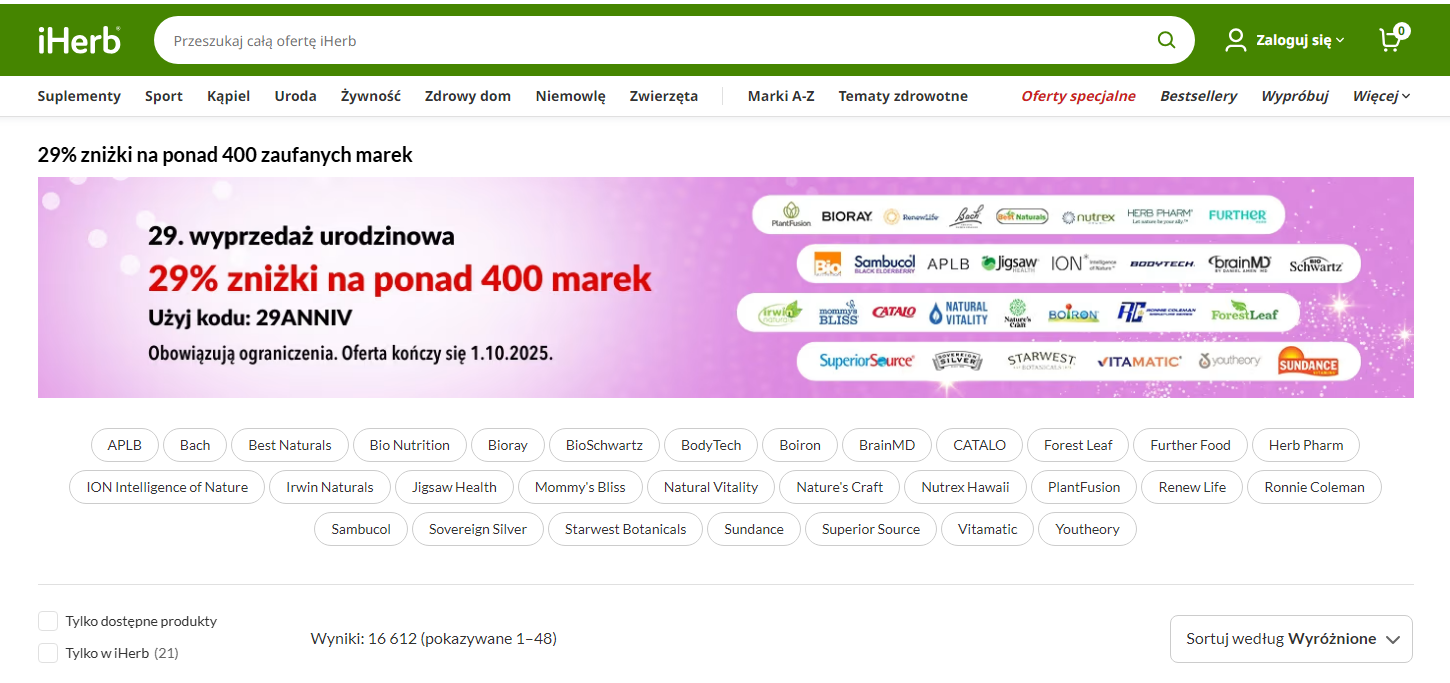Pick Irwin Naturals brand chip
1450x683 pixels.
click(330, 487)
